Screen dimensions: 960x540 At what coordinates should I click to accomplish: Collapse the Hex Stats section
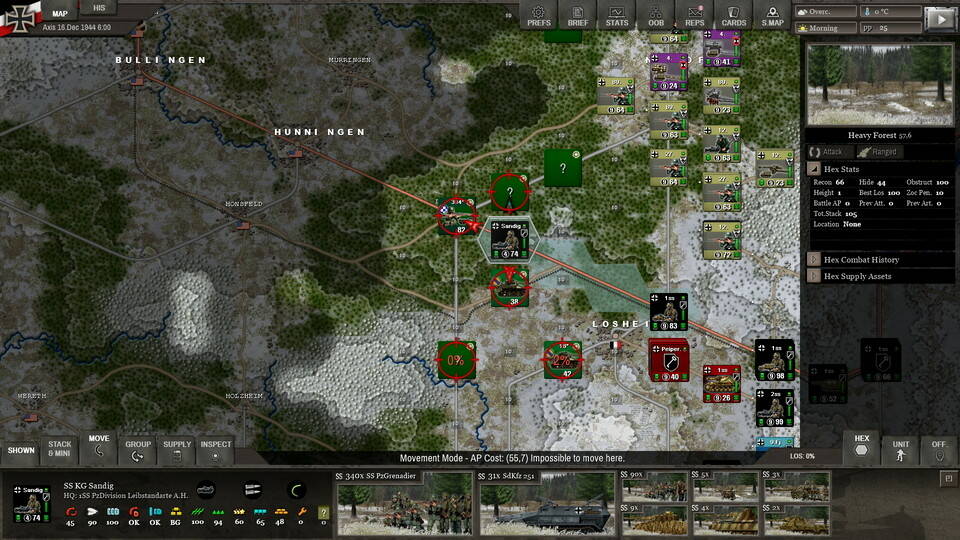point(814,169)
